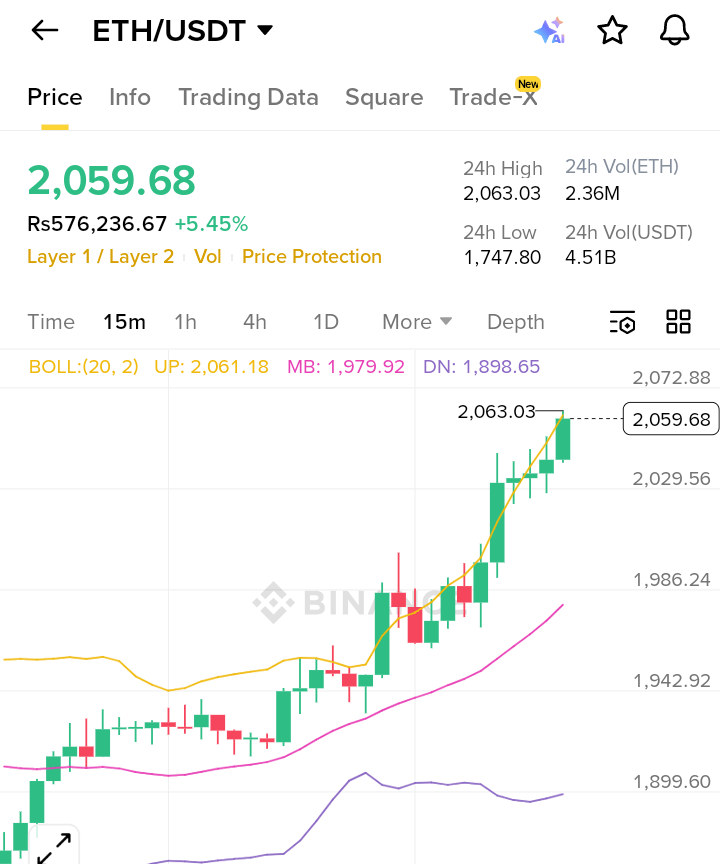This screenshot has height=864, width=720.
Task: Open chart indicator settings icon
Action: 622,322
